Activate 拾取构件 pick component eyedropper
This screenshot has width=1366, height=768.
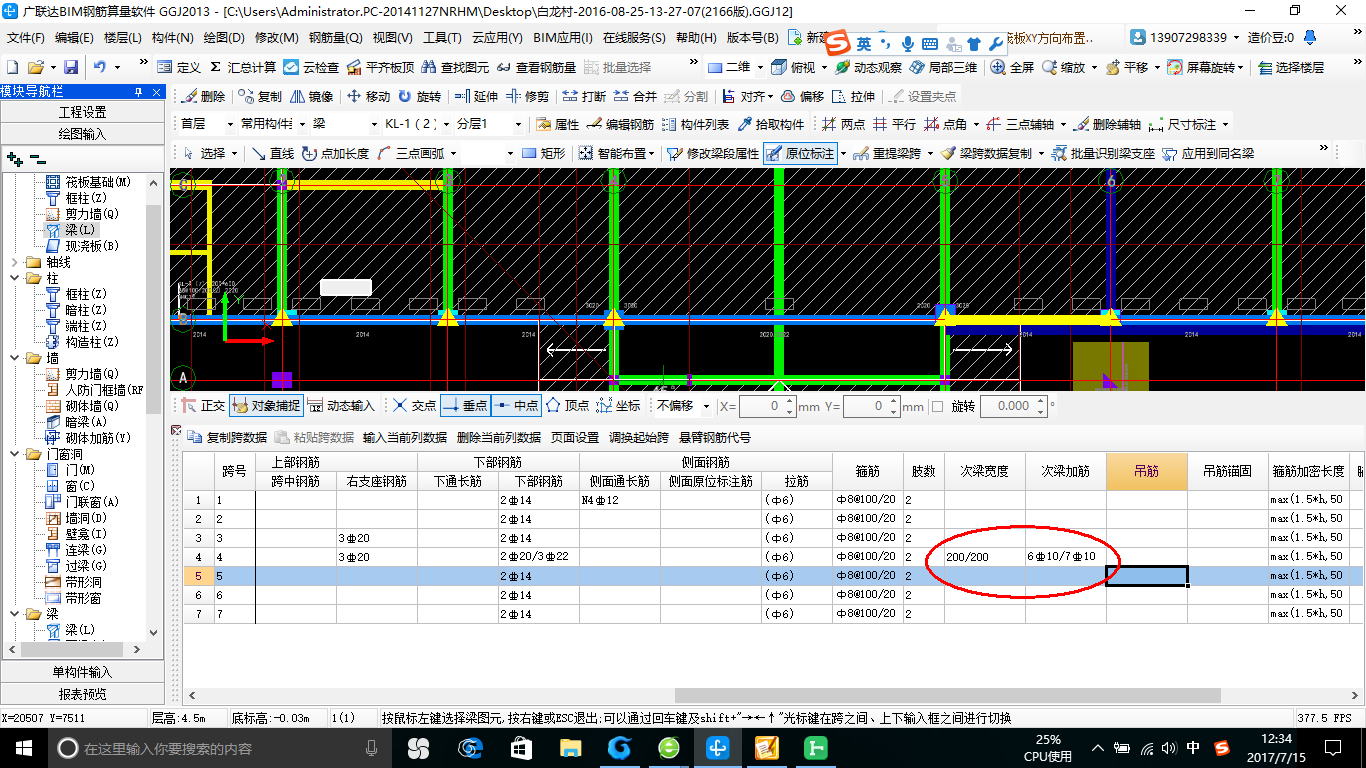tap(771, 124)
